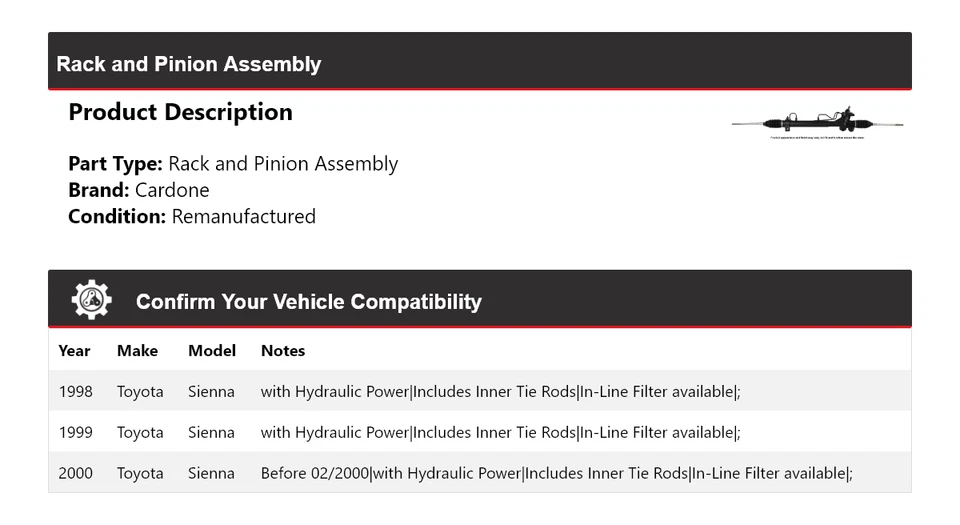The width and height of the screenshot is (960, 525).
Task: Click the Confirm Your Vehicle Compatibility title
Action: point(308,301)
